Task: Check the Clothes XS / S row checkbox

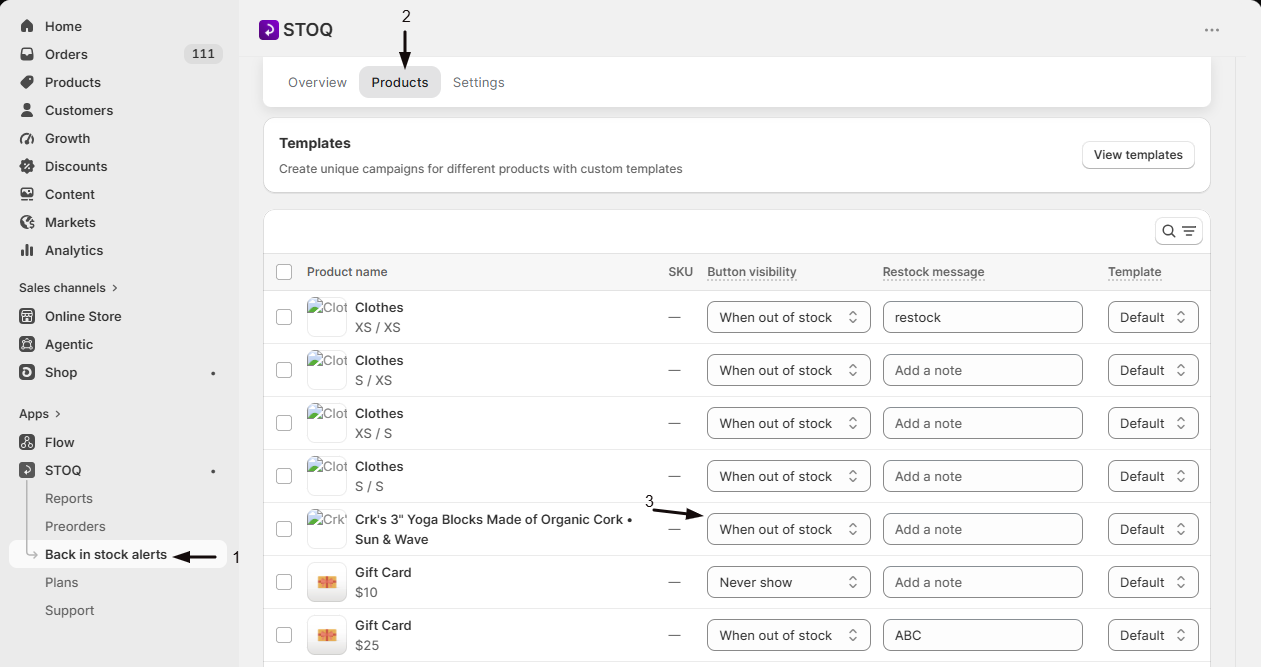Action: 284,423
